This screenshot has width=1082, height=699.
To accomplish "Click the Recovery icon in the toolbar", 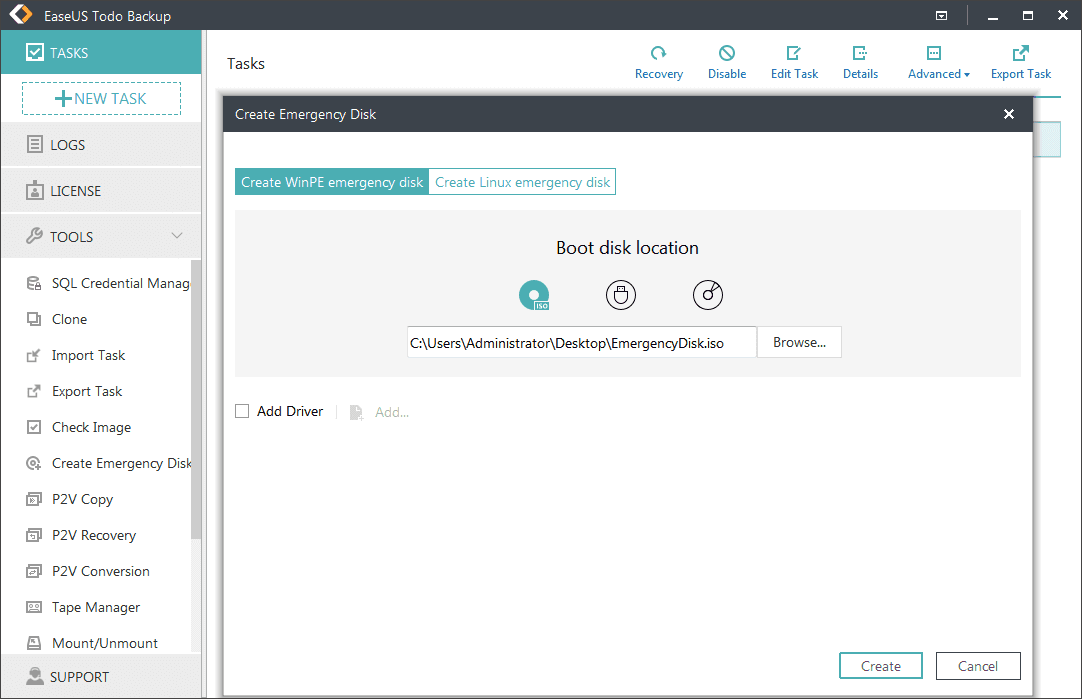I will (x=659, y=60).
